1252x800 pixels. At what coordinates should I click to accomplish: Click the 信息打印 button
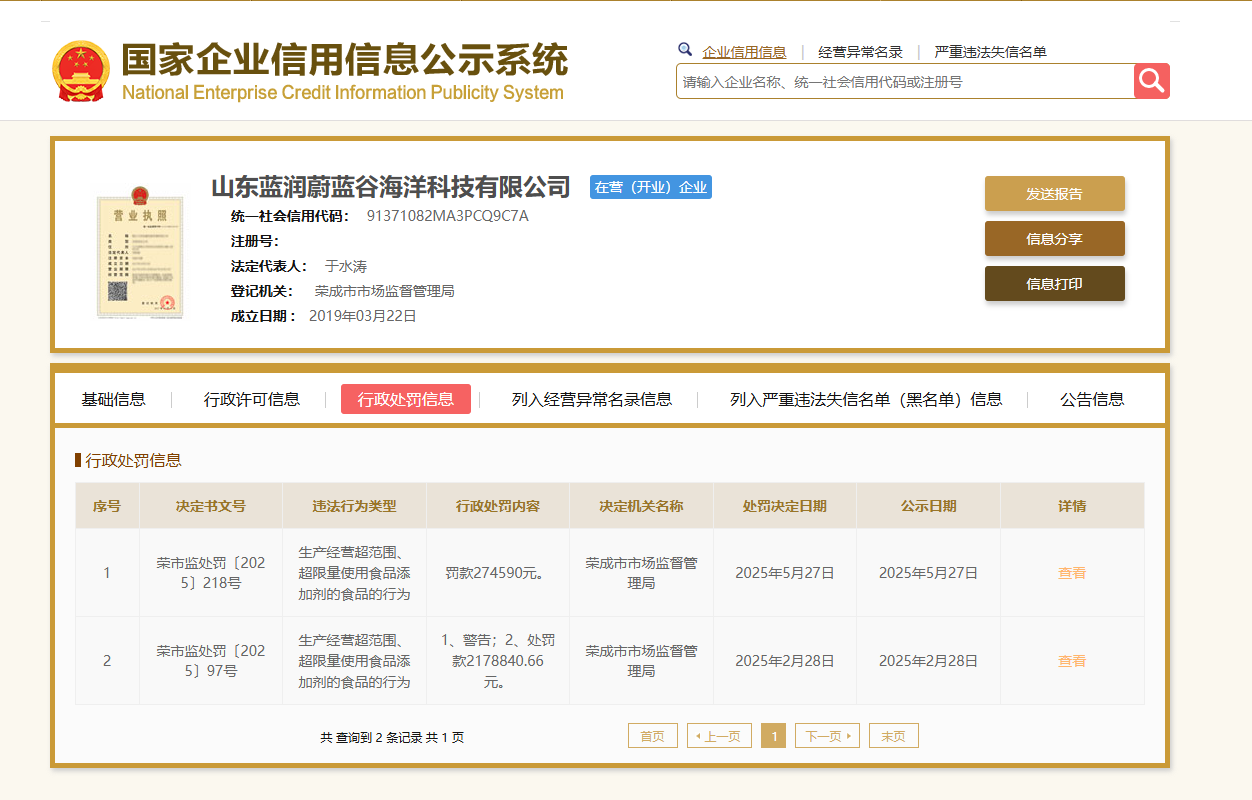pos(1055,284)
